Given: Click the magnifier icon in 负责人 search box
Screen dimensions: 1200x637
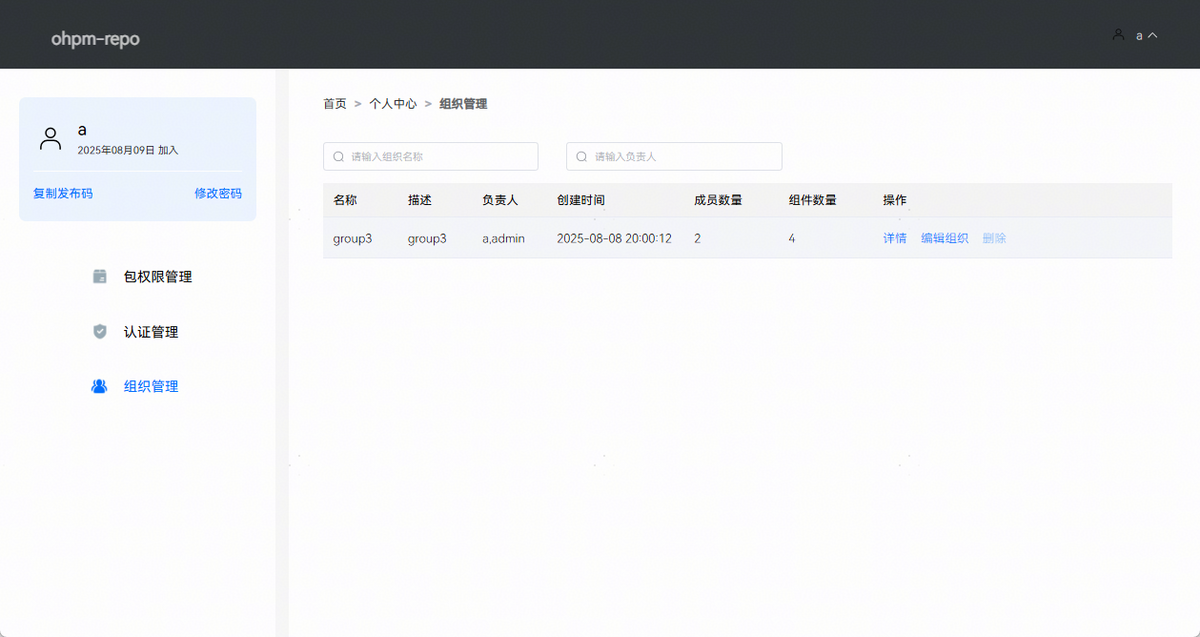Looking at the screenshot, I should click(x=582, y=157).
